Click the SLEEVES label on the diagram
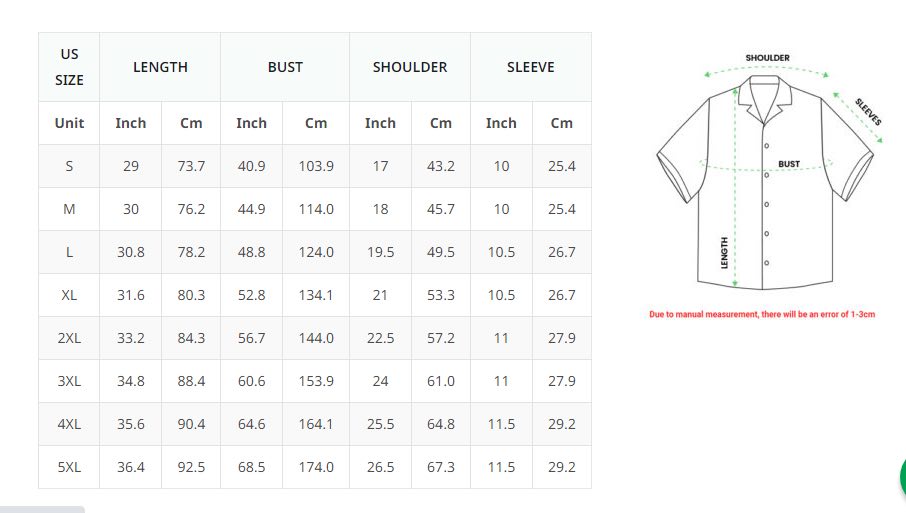Screen dimensions: 906x513 click(x=868, y=111)
